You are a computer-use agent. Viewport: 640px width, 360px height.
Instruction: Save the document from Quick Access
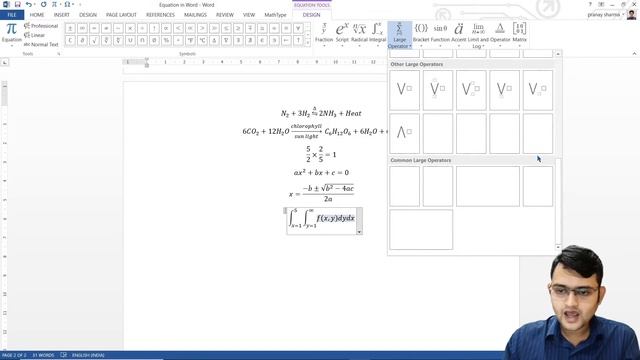[x=17, y=4]
